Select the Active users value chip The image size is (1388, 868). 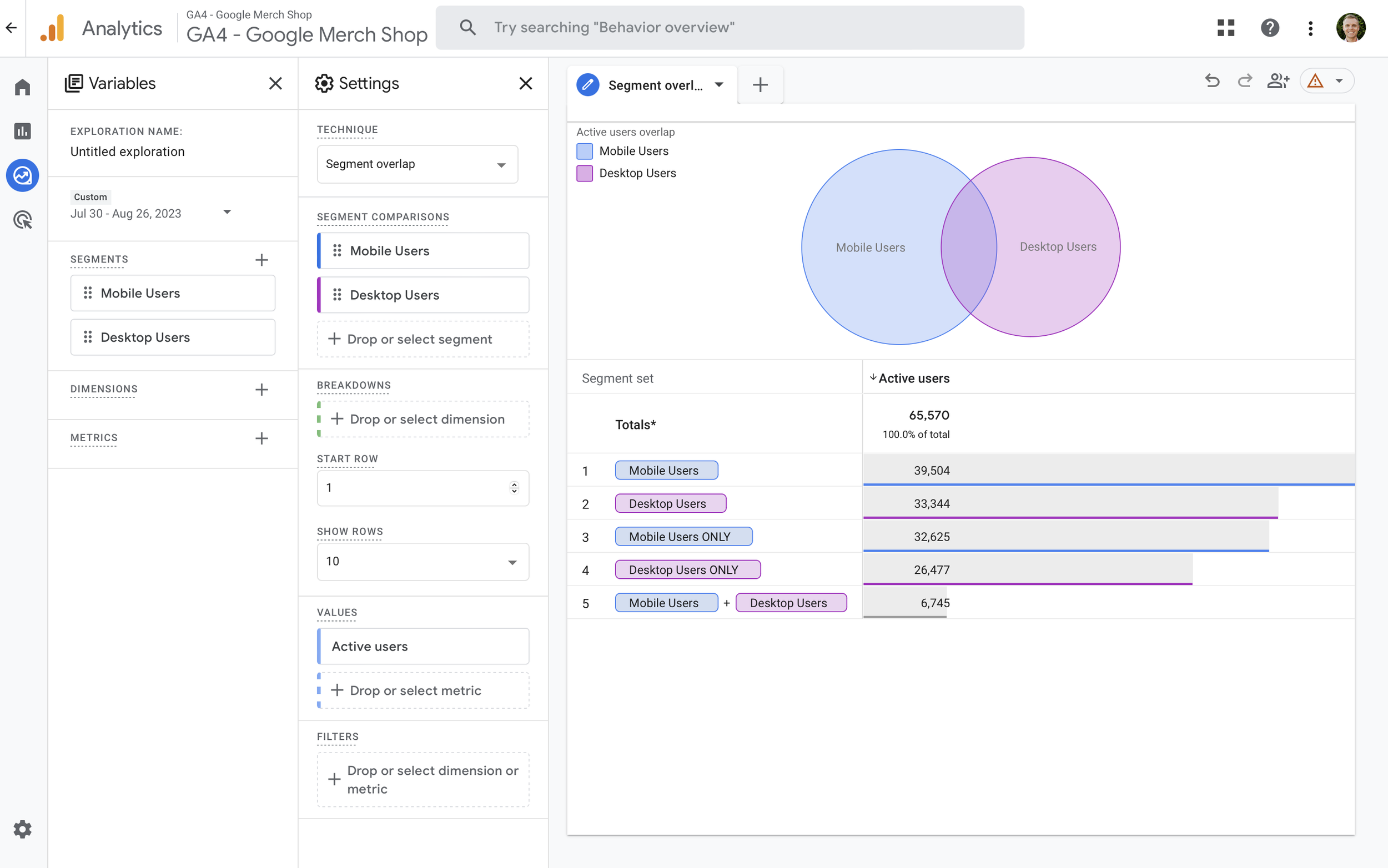coord(423,647)
